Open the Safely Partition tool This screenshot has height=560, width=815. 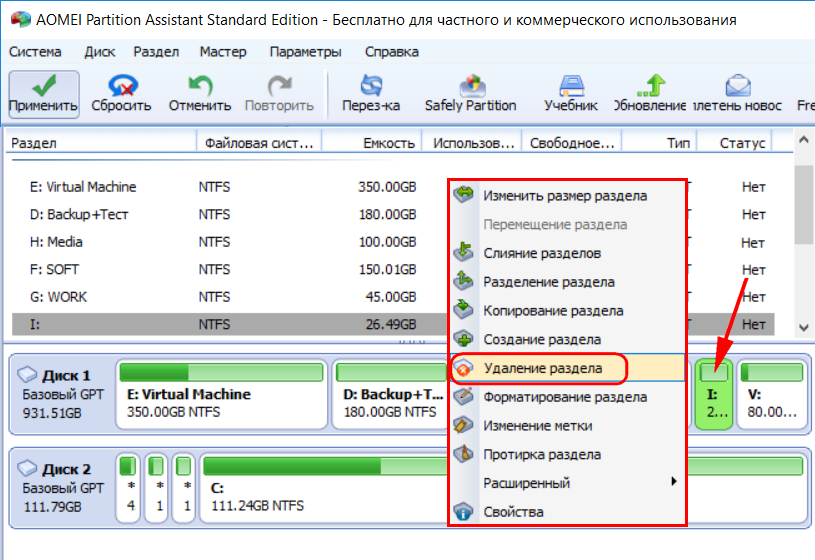(470, 92)
